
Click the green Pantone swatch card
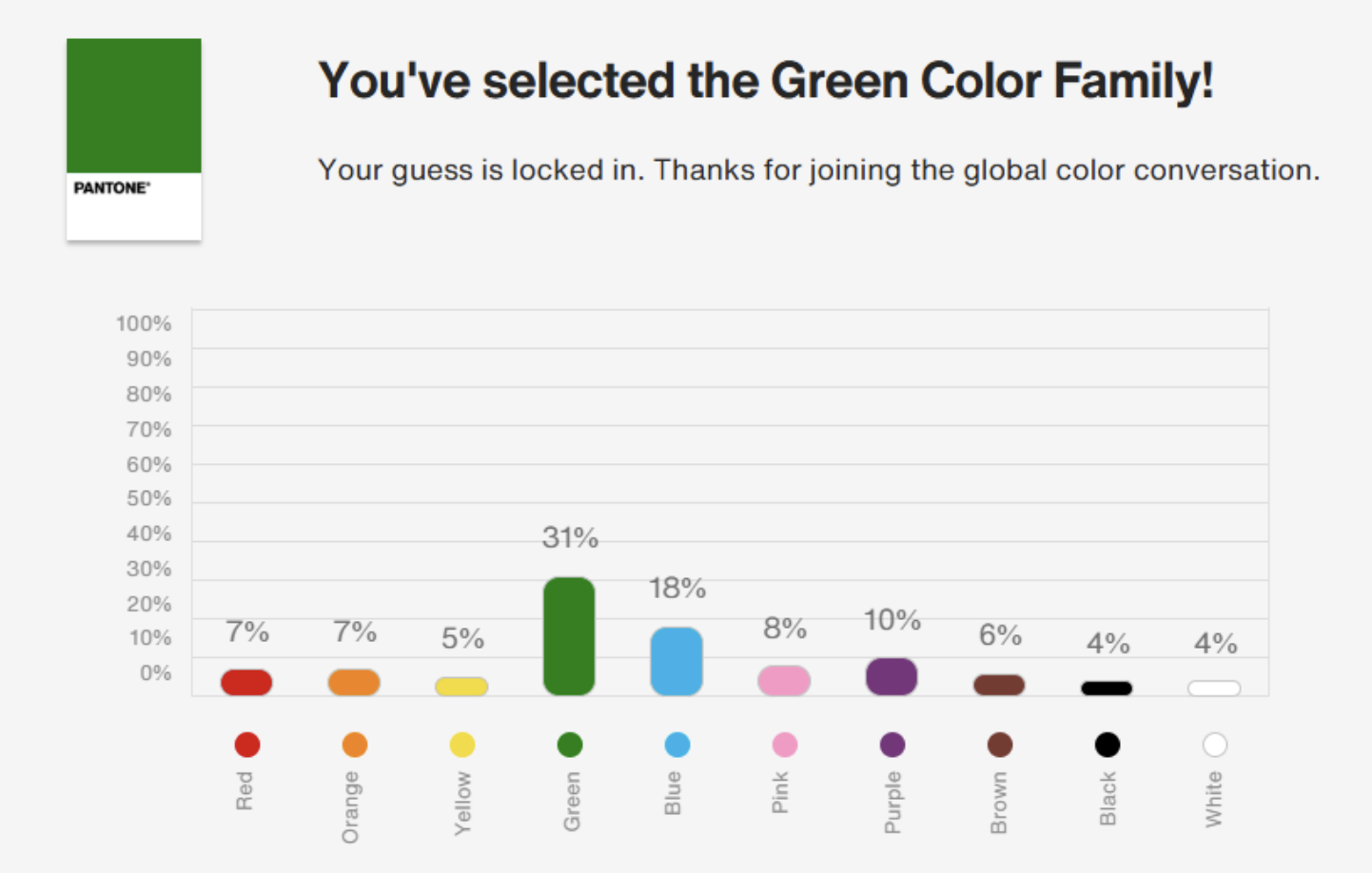point(134,139)
